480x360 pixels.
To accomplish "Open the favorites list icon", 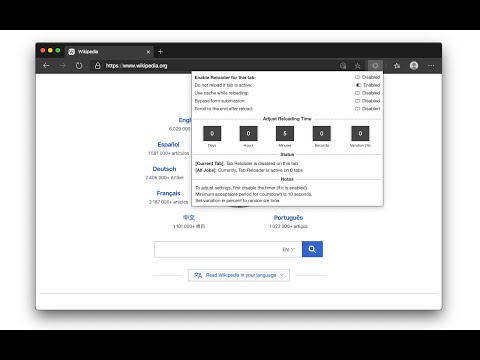I will click(x=397, y=66).
